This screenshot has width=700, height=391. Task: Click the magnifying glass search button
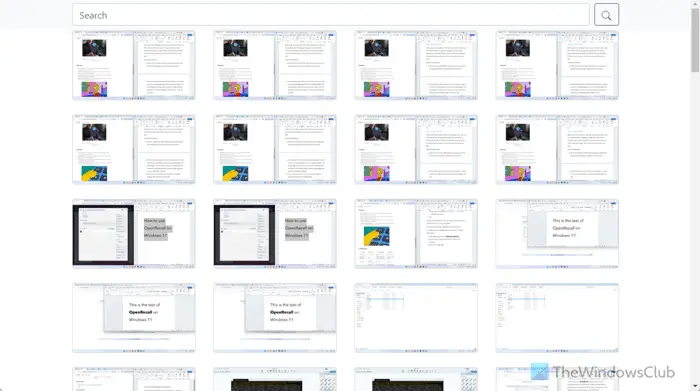(x=606, y=15)
